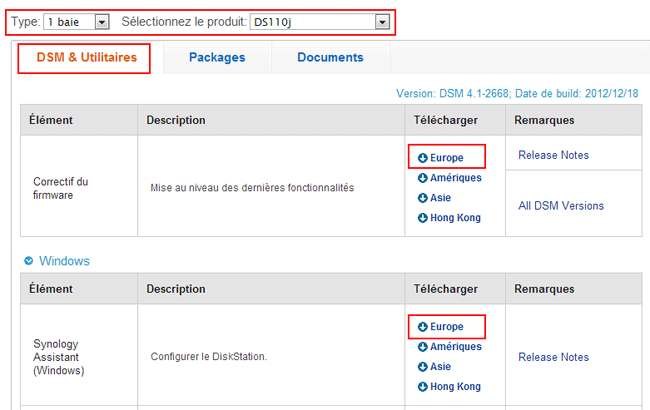Open firmware Release Notes link
650x410 pixels.
[x=553, y=155]
